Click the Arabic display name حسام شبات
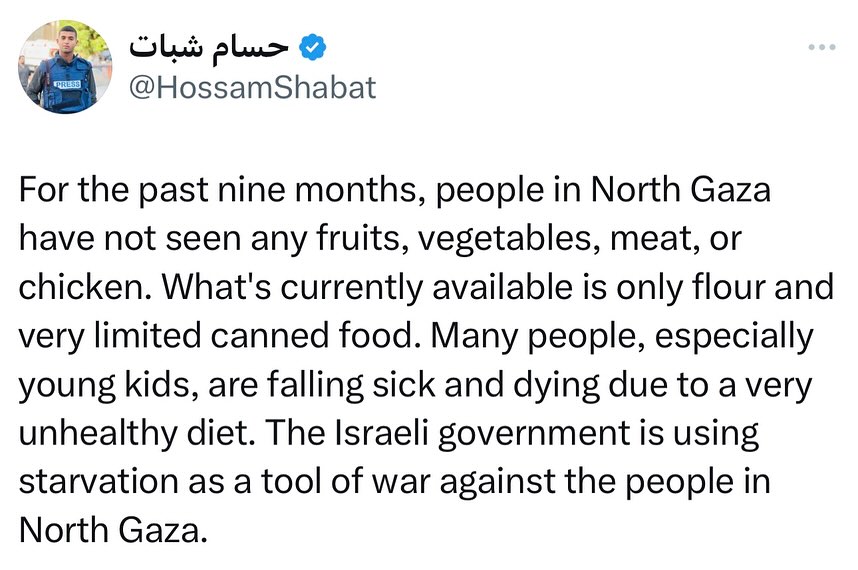This screenshot has width=858, height=570. click(x=210, y=46)
